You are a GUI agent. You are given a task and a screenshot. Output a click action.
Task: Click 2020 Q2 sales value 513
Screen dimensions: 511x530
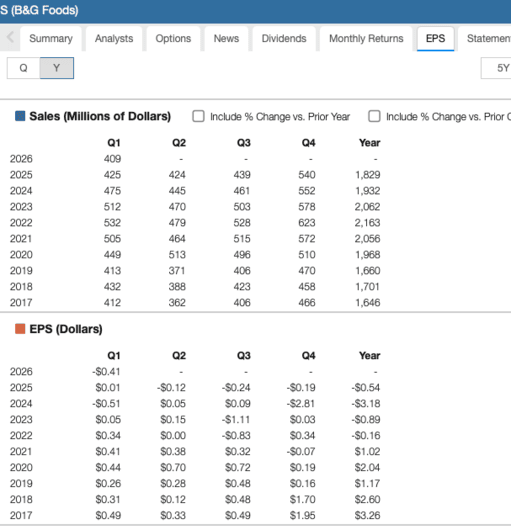[177, 255]
